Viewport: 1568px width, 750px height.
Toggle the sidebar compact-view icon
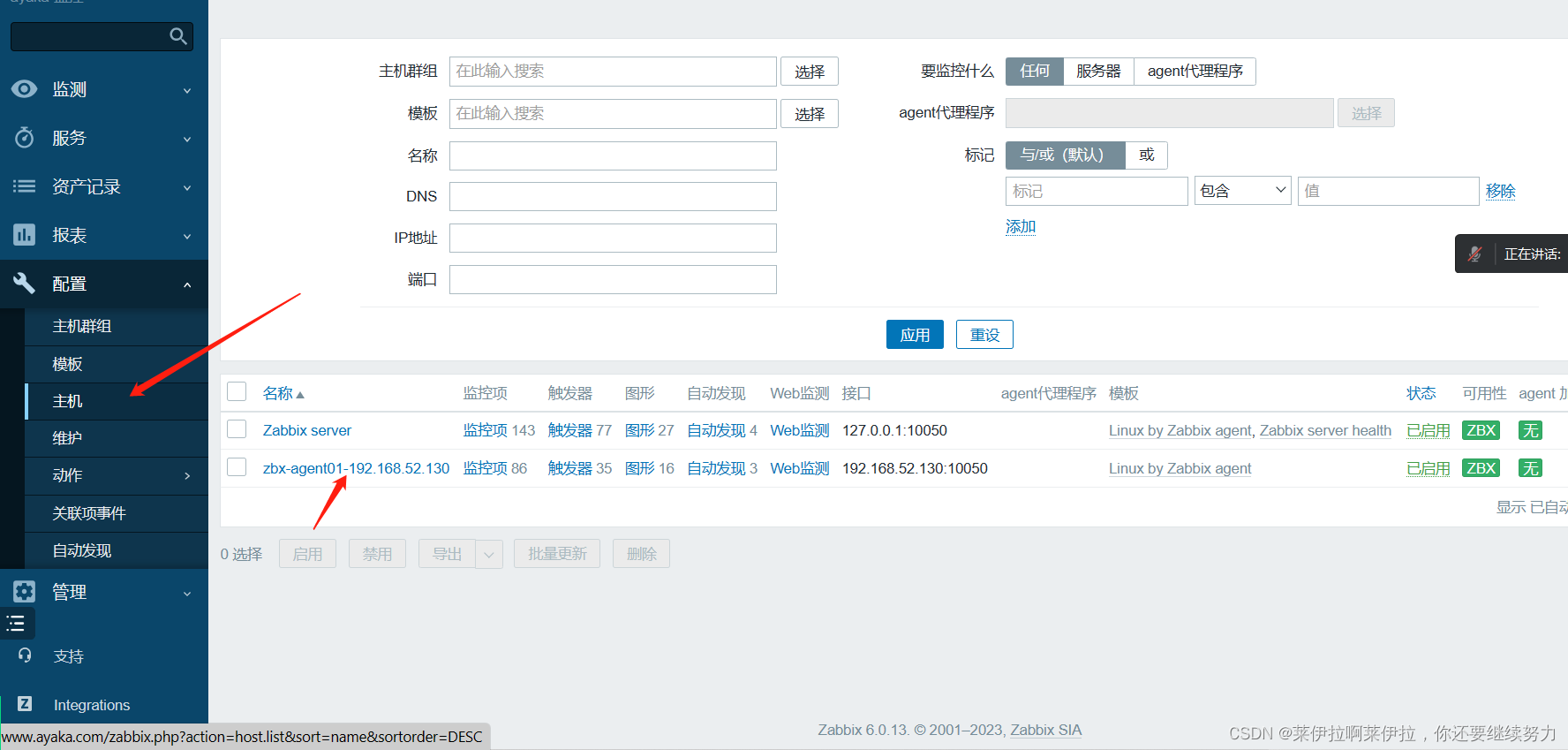16,624
